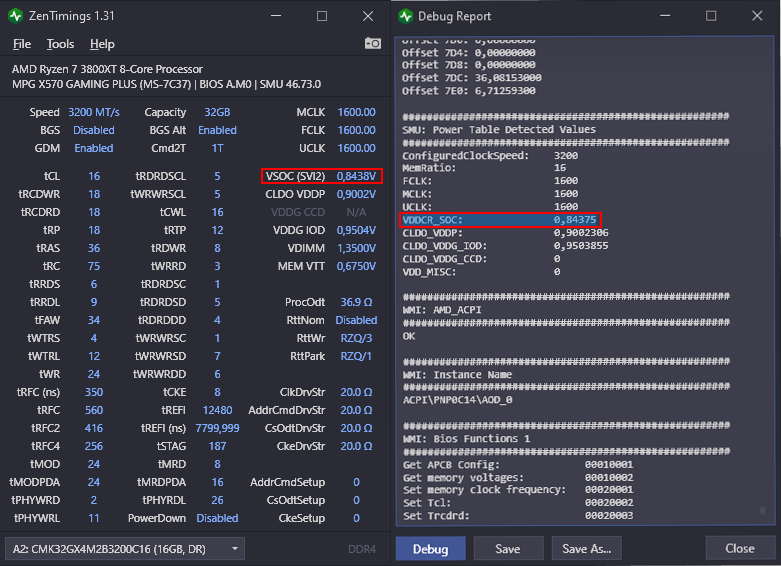Click the Set memory clock frequency line
781x566 pixels.
[x=518, y=490]
